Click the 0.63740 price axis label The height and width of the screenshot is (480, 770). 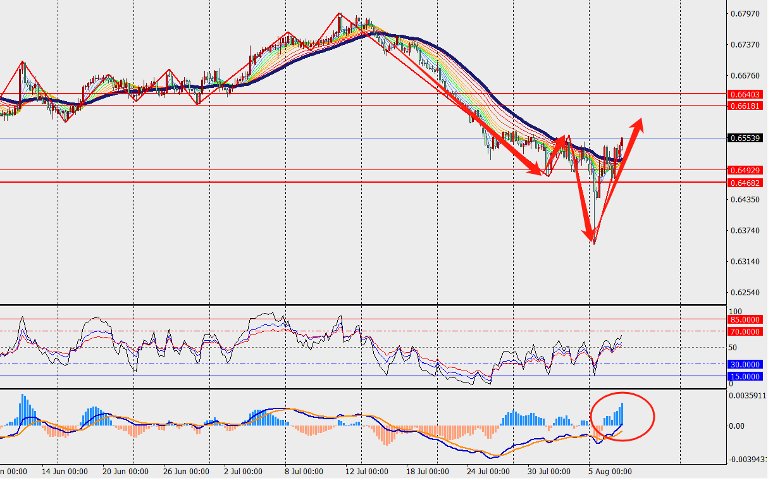coord(744,230)
